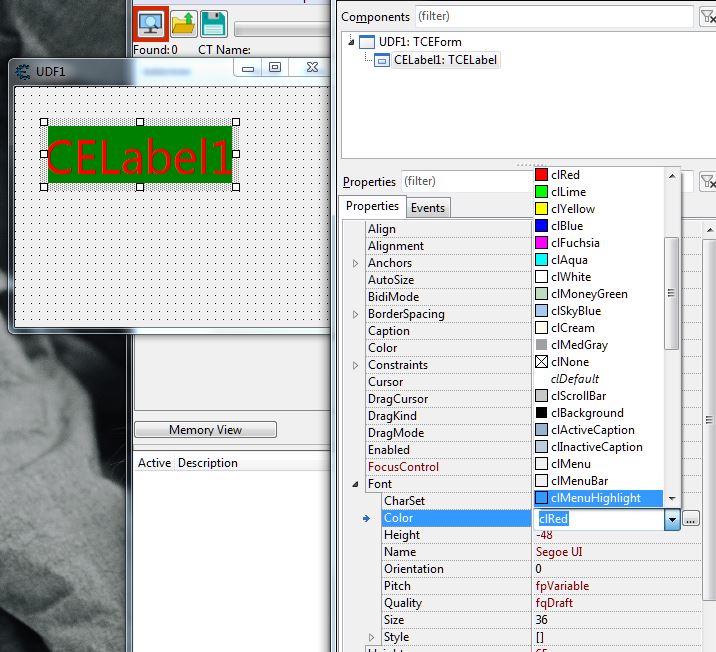Screen dimensions: 716x652
Task: Expand the Constraints property
Action: coord(356,365)
